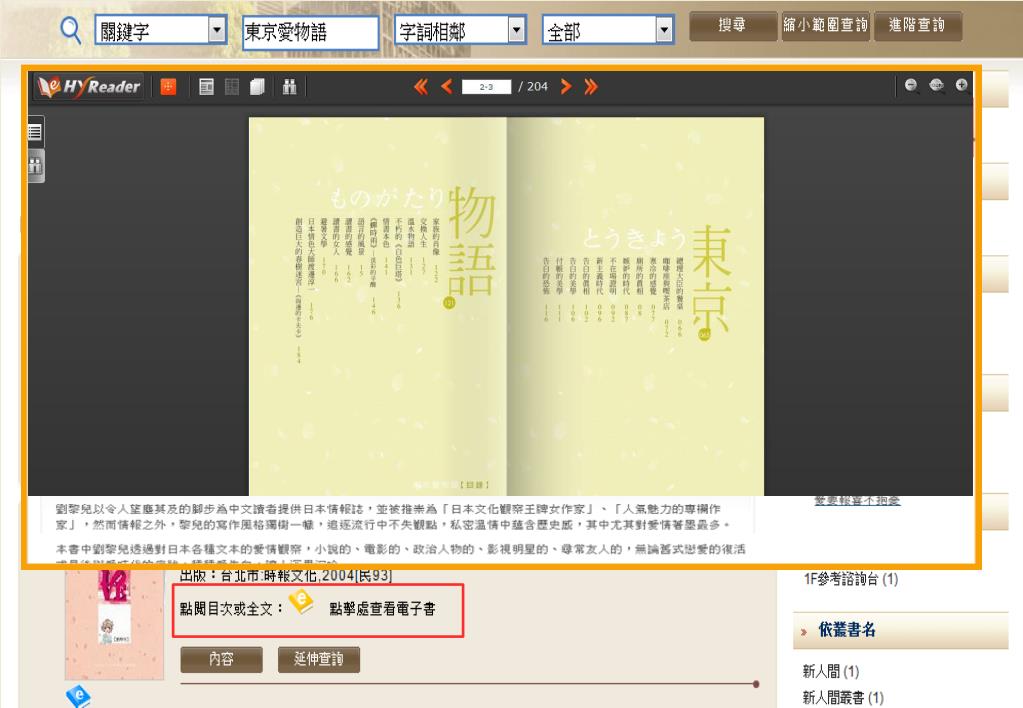1023x708 pixels.
Task: Open the table of contents view icon
Action: pyautogui.click(x=206, y=86)
